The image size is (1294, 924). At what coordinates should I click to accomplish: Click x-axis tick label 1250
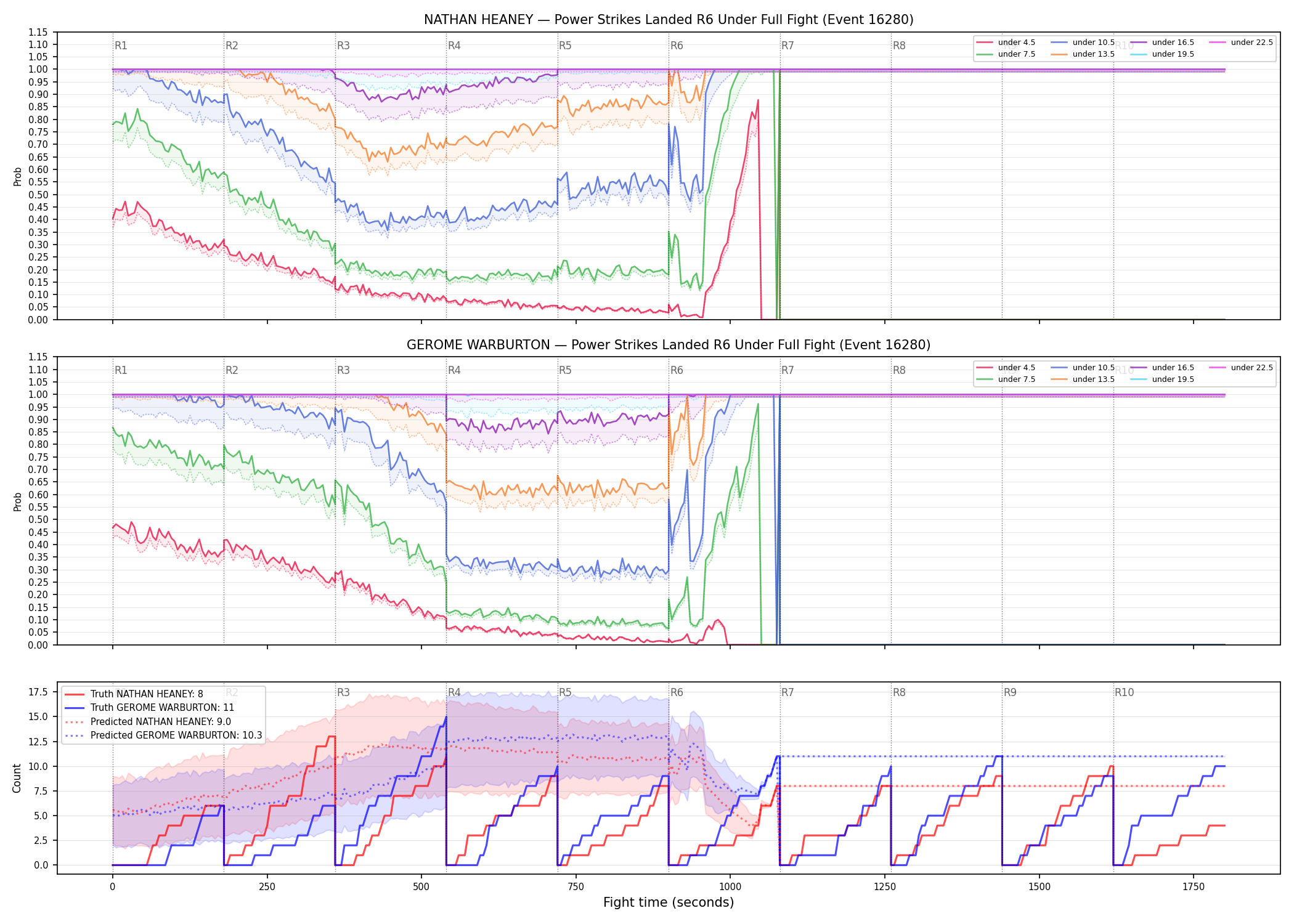tap(885, 887)
